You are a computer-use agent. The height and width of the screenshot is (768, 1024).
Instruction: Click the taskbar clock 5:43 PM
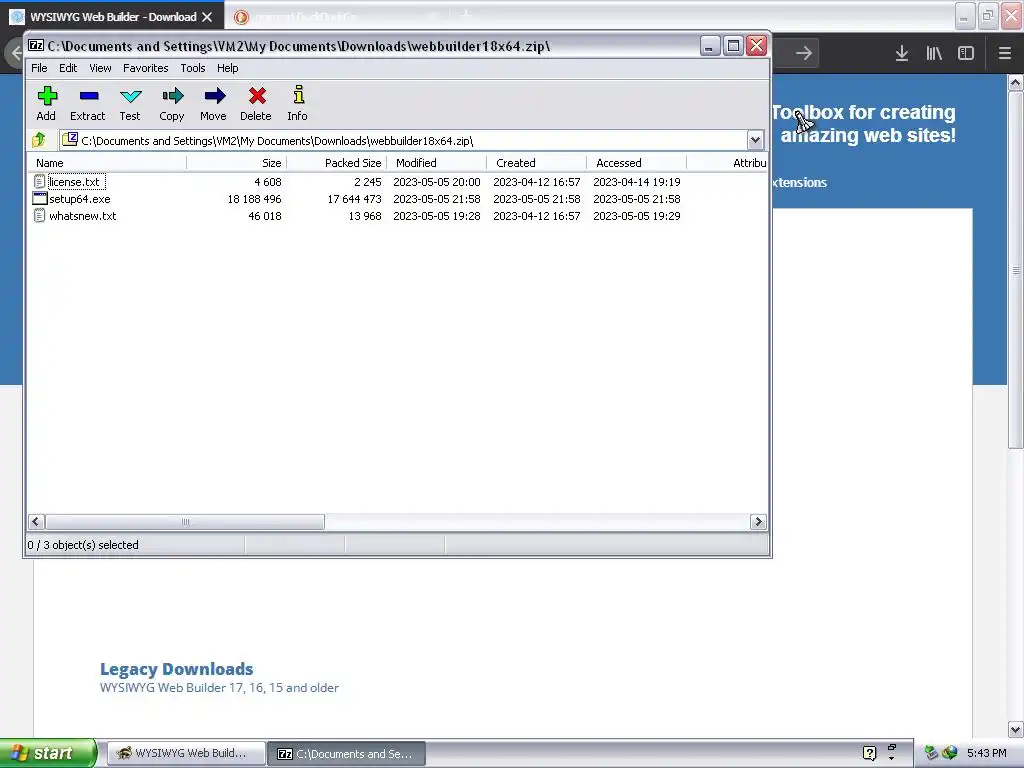pos(986,753)
